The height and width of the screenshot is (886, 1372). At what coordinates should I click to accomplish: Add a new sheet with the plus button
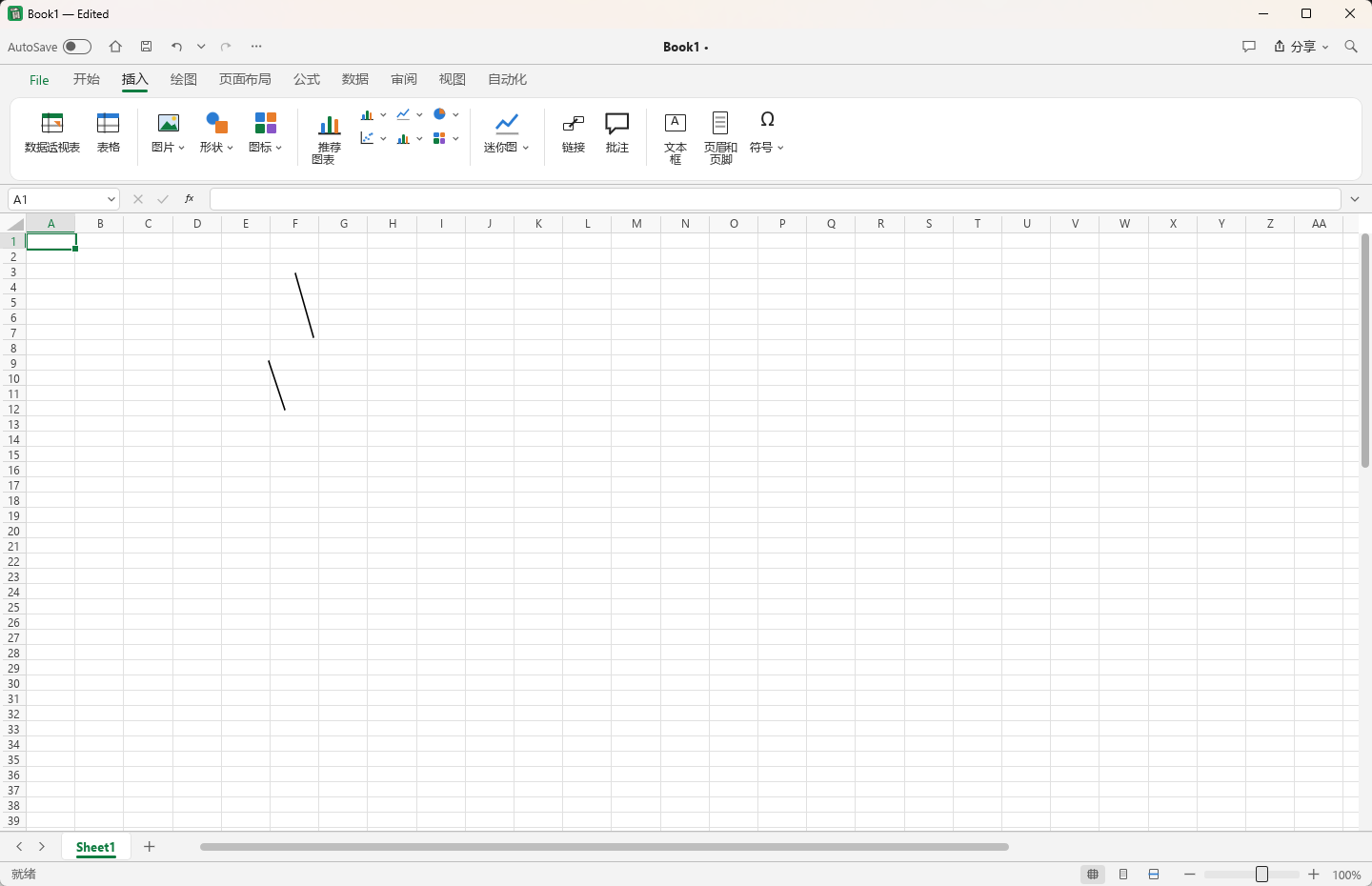pyautogui.click(x=150, y=847)
